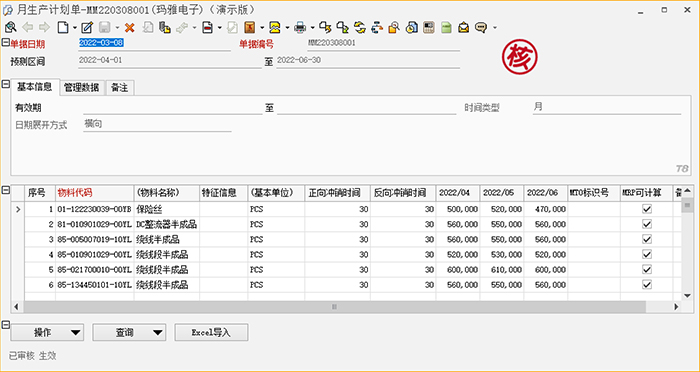Toggle MRP checkbox for 绕线半成品 row 3

point(646,239)
